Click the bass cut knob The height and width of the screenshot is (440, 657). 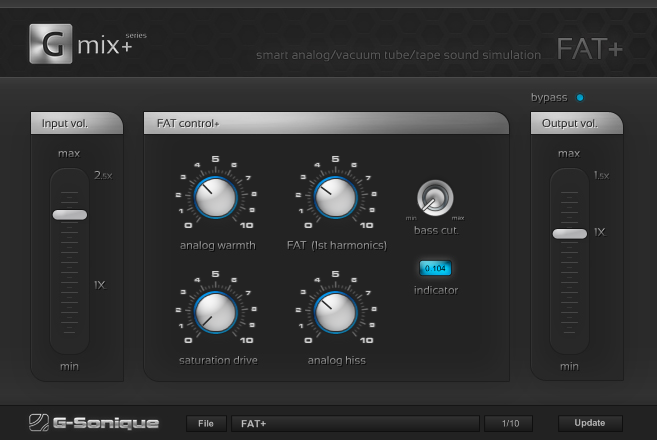click(x=435, y=198)
